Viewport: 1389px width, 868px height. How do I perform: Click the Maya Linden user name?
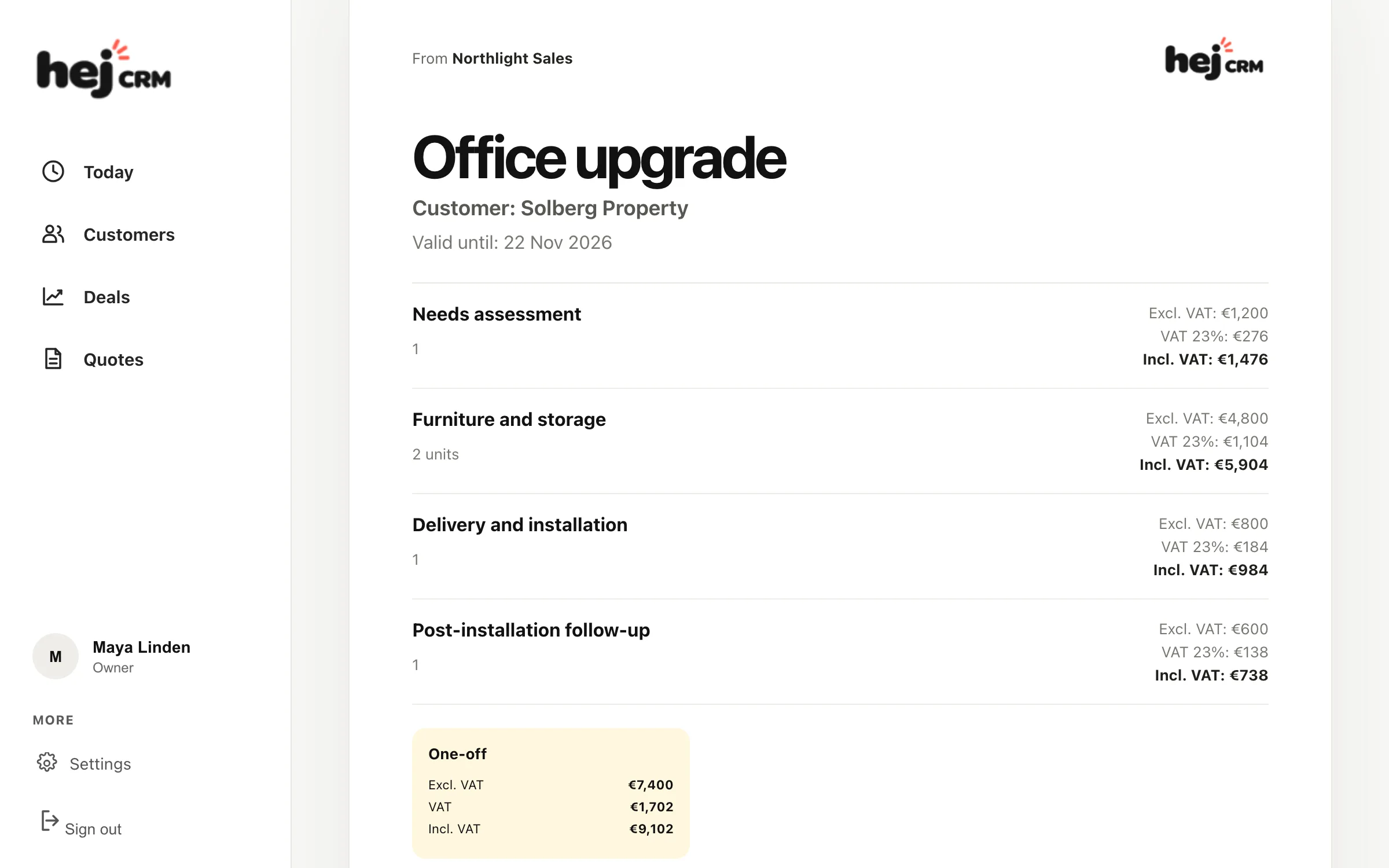(141, 647)
